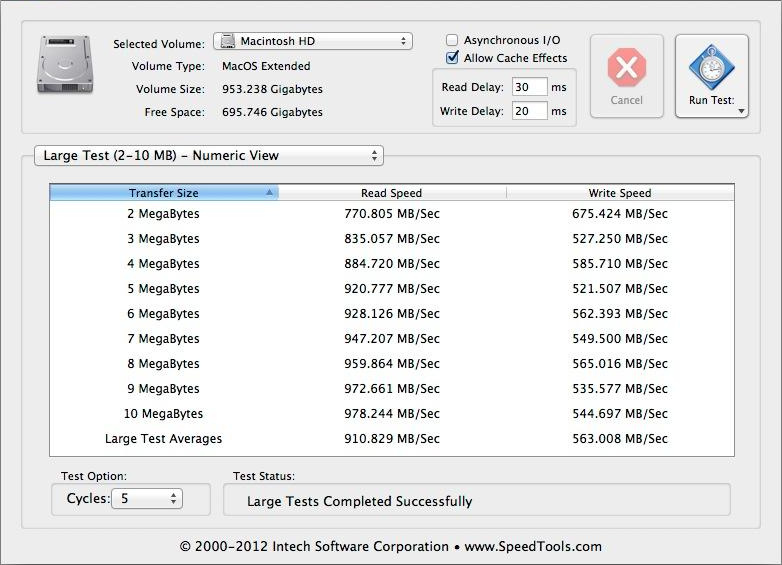Click read speed 835.057 MB/Sec
Viewport: 782px width, 565px height.
392,238
